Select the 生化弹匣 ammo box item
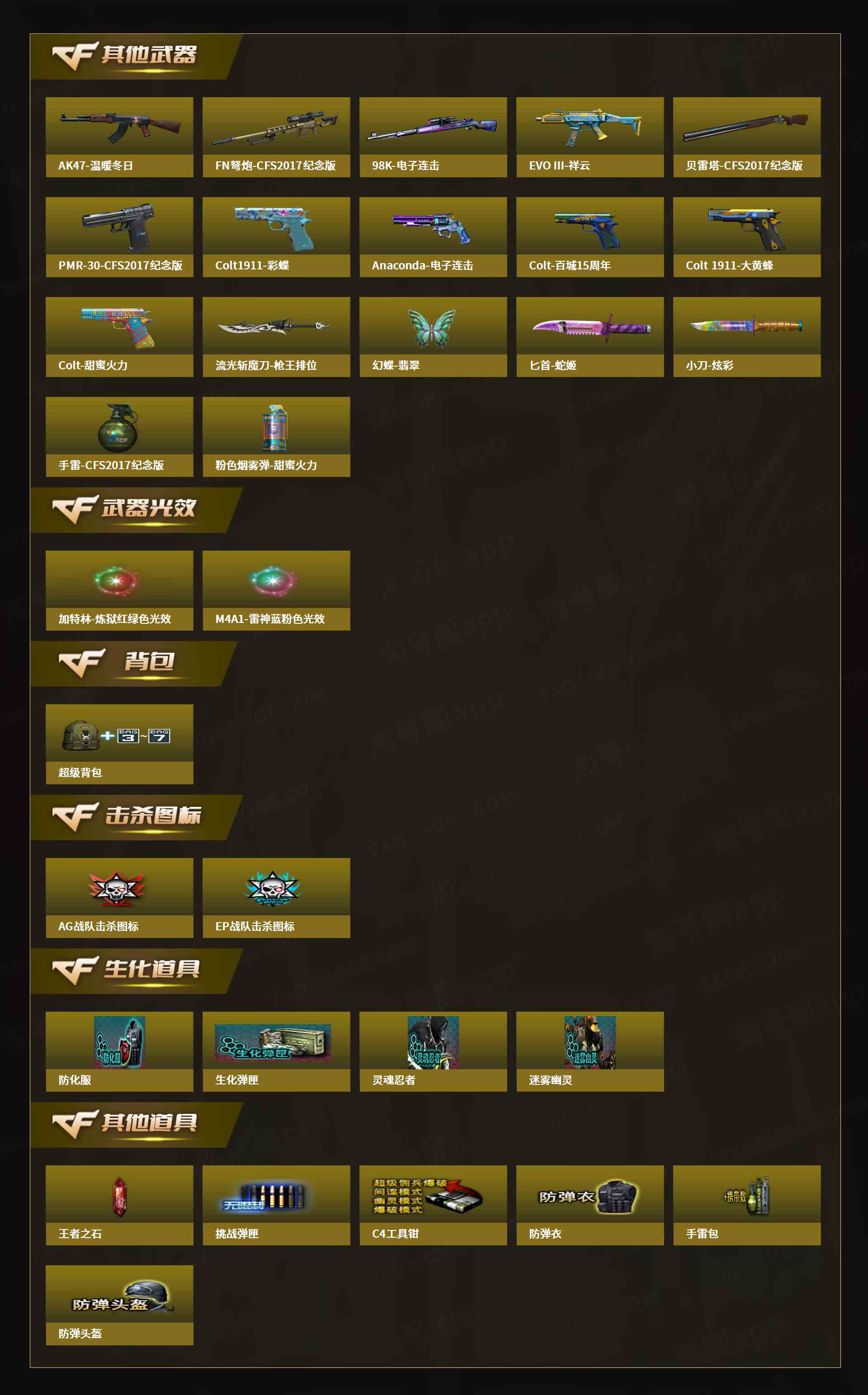The width and height of the screenshot is (868, 1395). pyautogui.click(x=276, y=1052)
